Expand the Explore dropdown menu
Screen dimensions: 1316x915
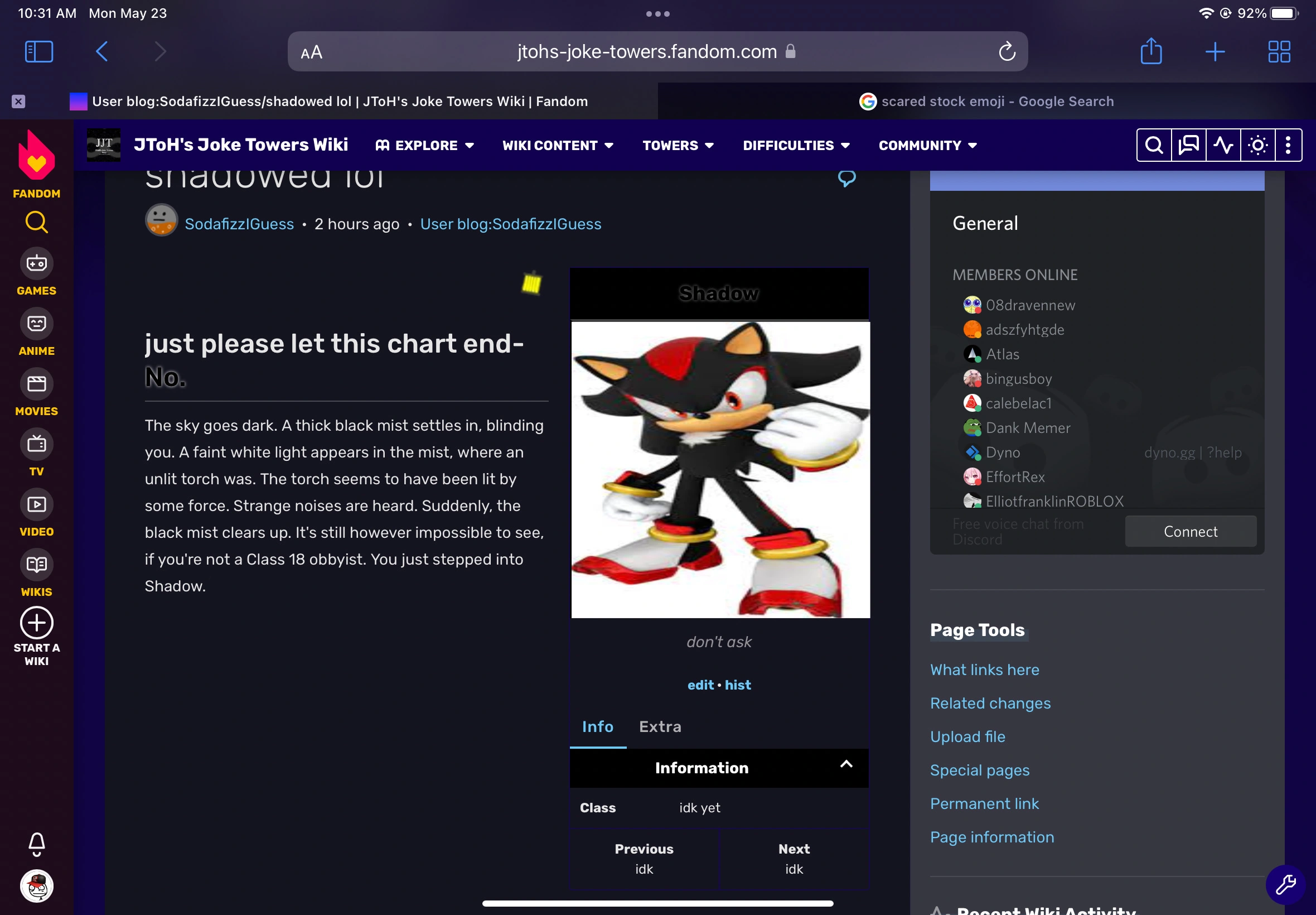coord(425,146)
